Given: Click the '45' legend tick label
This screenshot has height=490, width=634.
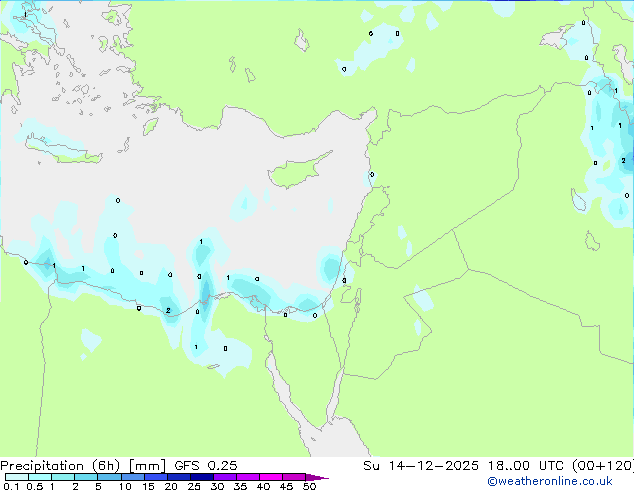Looking at the screenshot, I should [x=286, y=486].
